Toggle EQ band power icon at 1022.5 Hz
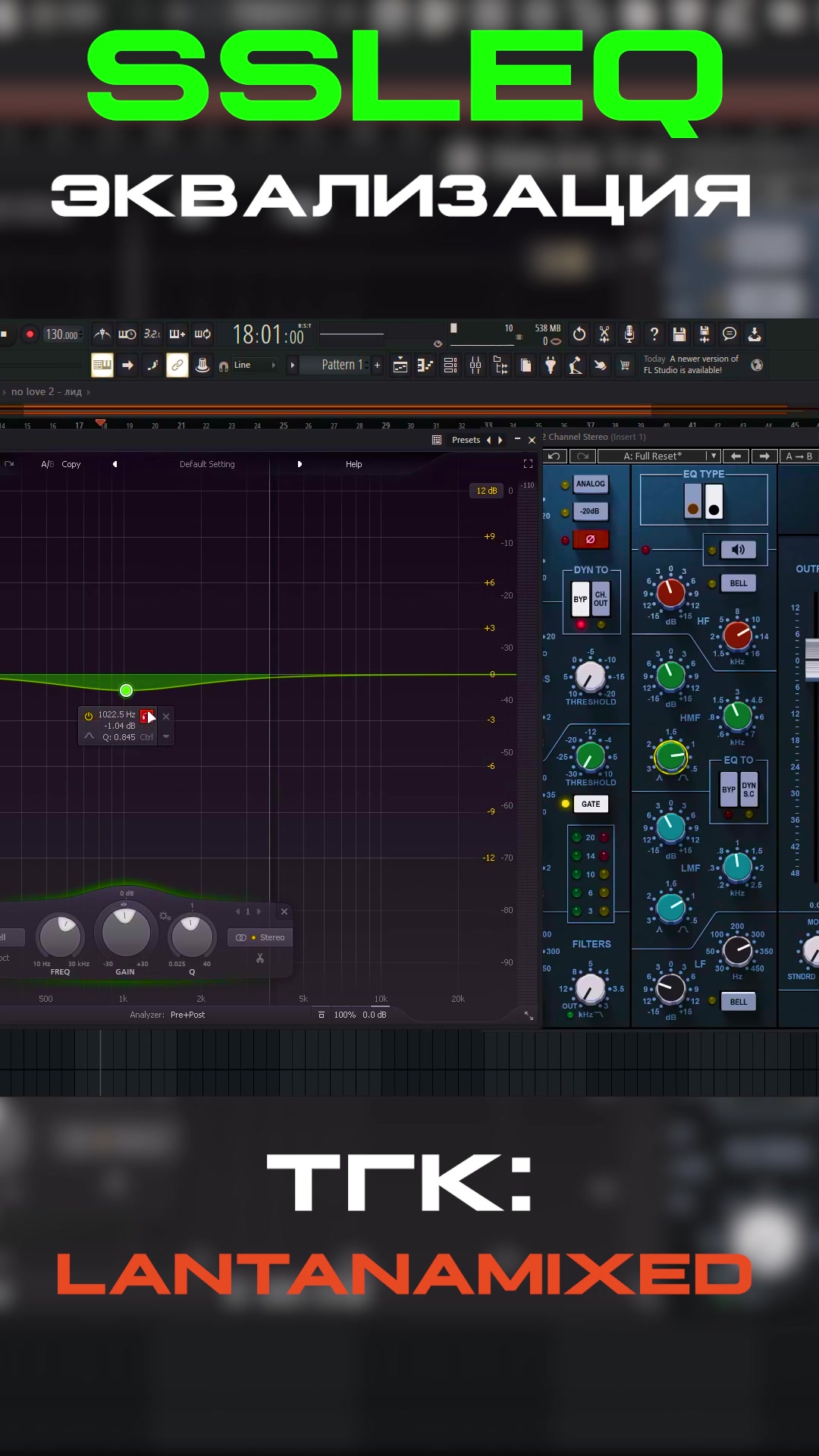This screenshot has height=1456, width=819. (89, 716)
